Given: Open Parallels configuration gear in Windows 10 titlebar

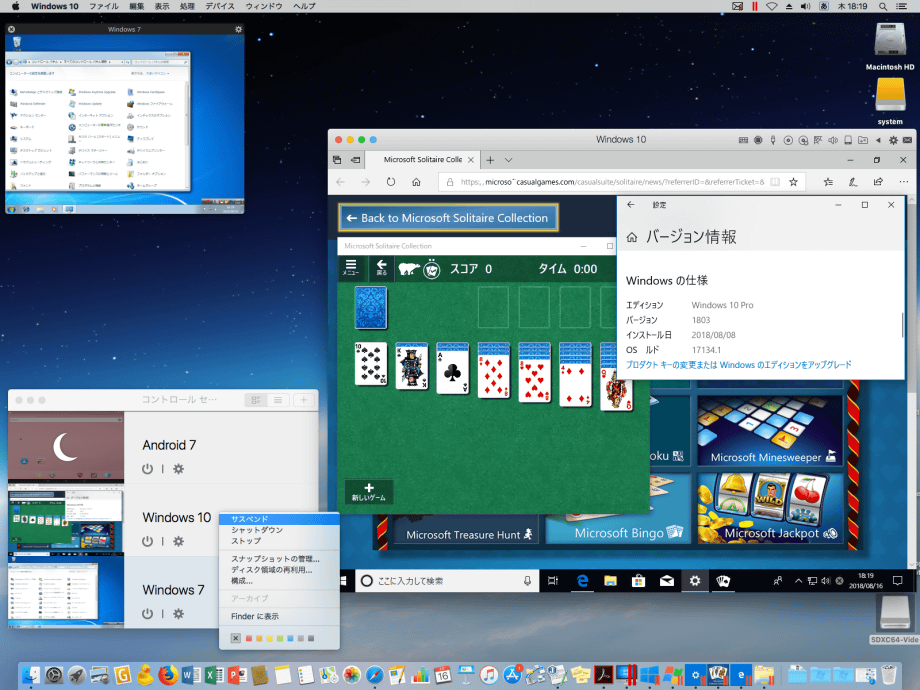Looking at the screenshot, I should coord(893,140).
